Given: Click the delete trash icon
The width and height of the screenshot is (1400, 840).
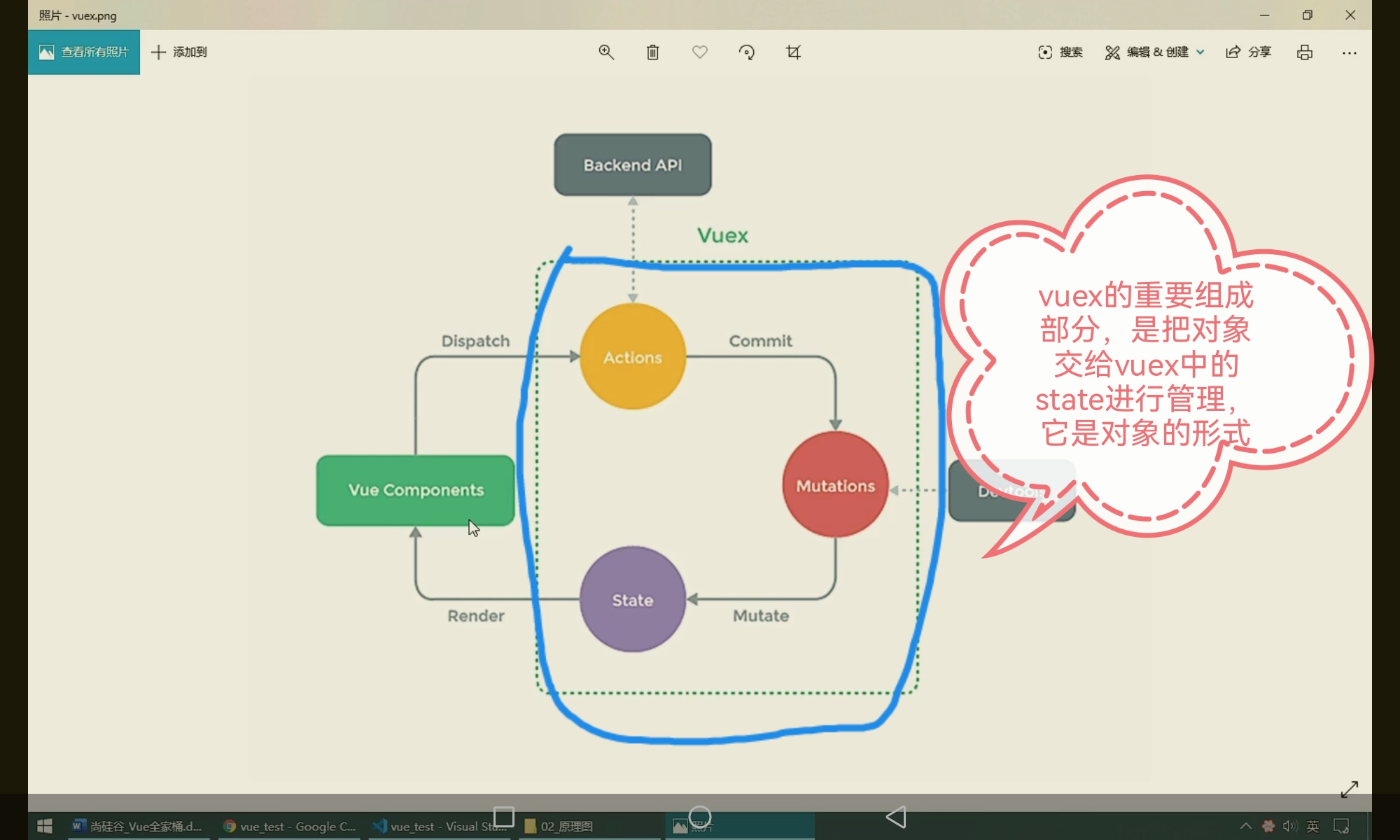Looking at the screenshot, I should click(x=652, y=52).
